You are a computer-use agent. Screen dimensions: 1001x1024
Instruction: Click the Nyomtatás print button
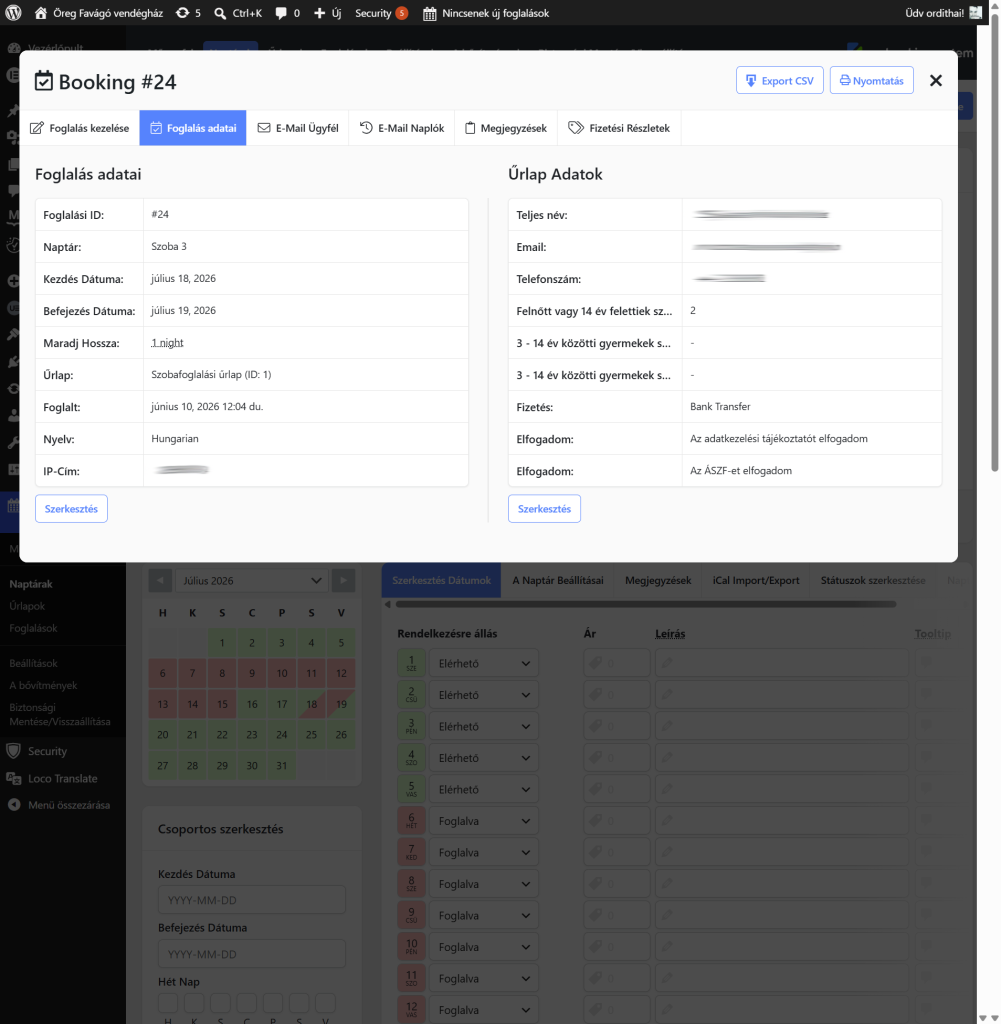(x=872, y=80)
